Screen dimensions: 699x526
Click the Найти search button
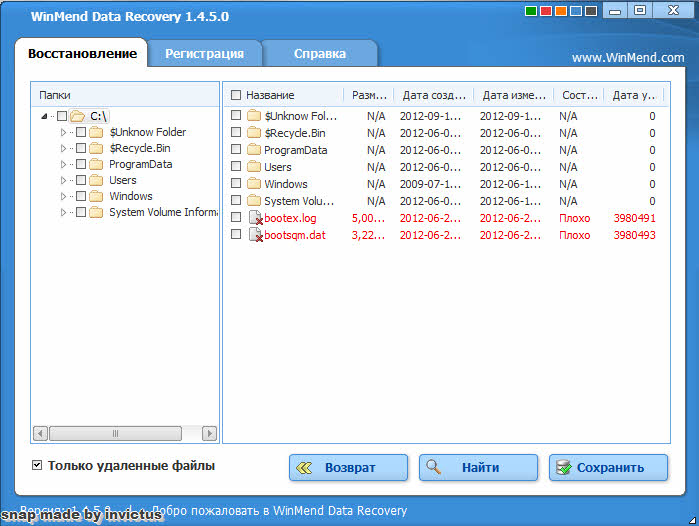point(478,468)
